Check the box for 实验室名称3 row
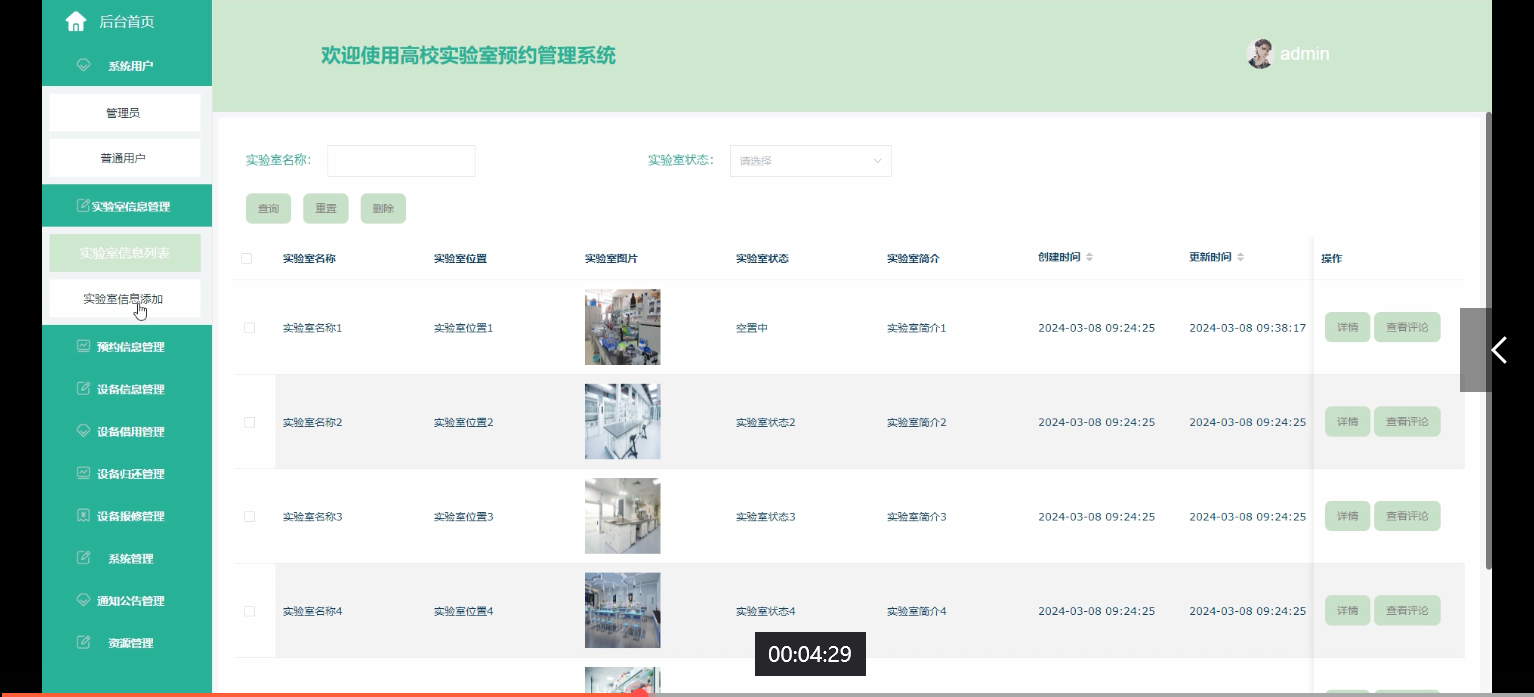Image resolution: width=1534 pixels, height=697 pixels. 249,517
